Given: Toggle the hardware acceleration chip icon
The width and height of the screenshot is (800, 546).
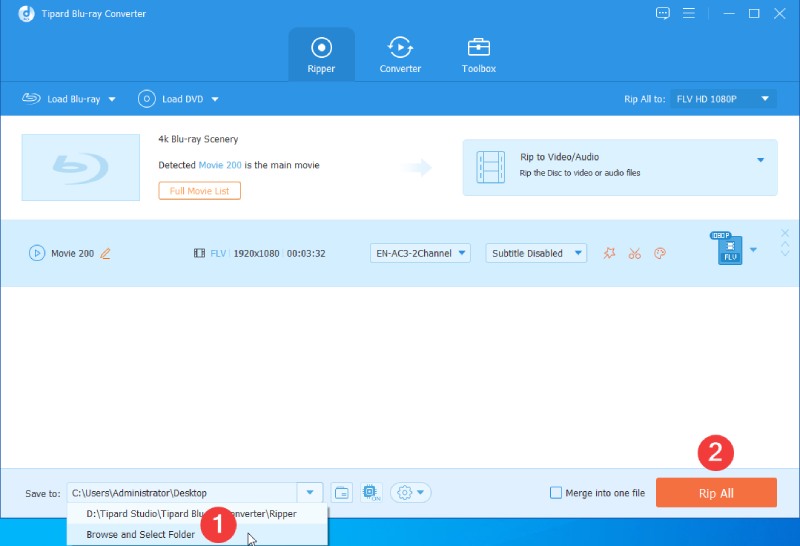Looking at the screenshot, I should pos(371,492).
